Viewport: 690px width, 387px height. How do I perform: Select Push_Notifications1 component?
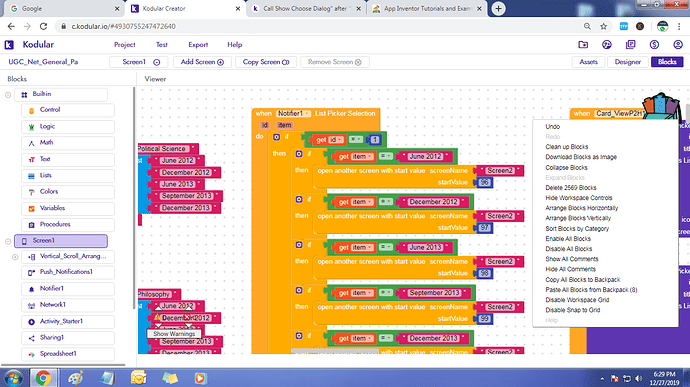(x=68, y=272)
